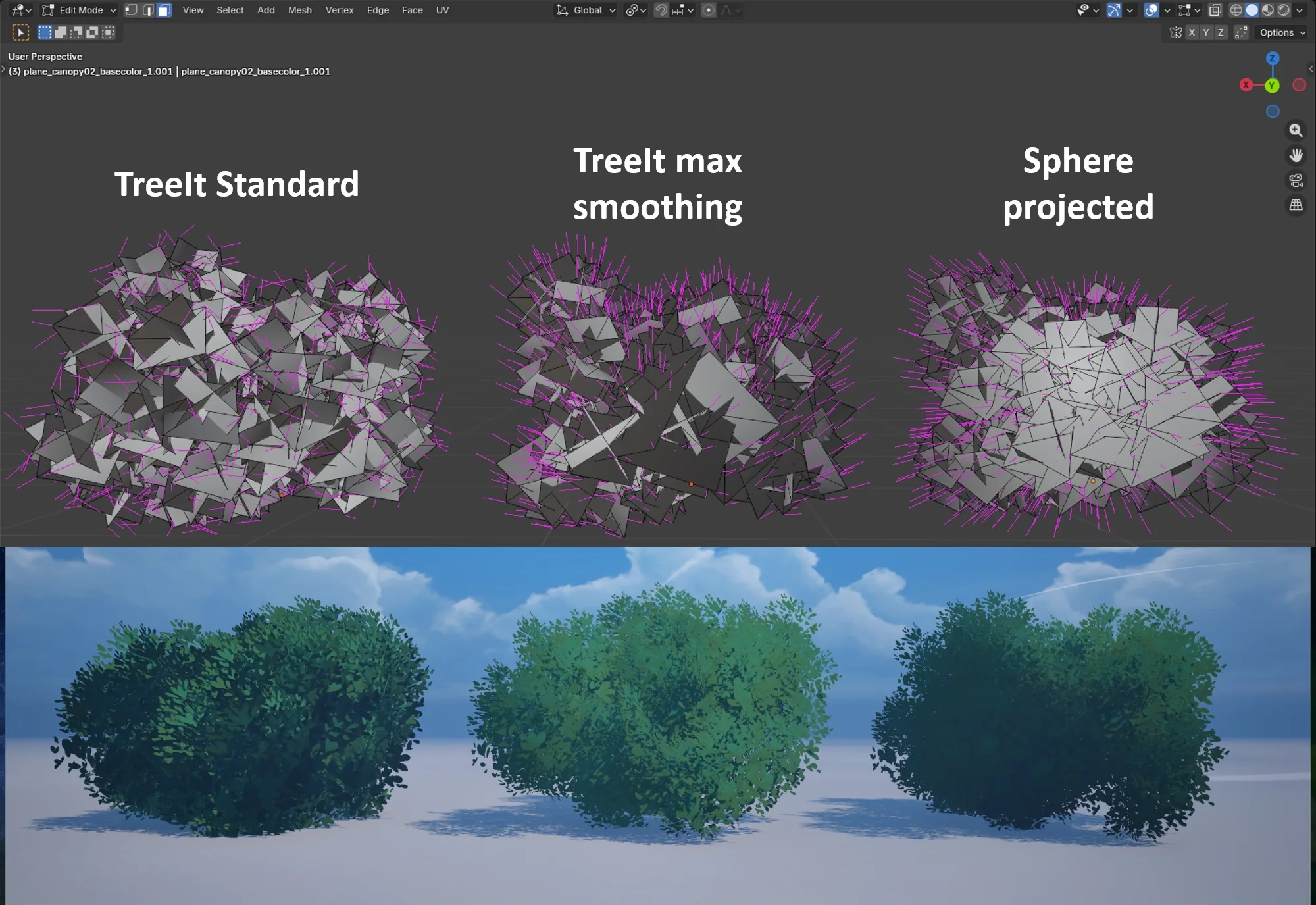1316x905 pixels.
Task: Click the red X axis gizmo handle
Action: coord(1246,85)
